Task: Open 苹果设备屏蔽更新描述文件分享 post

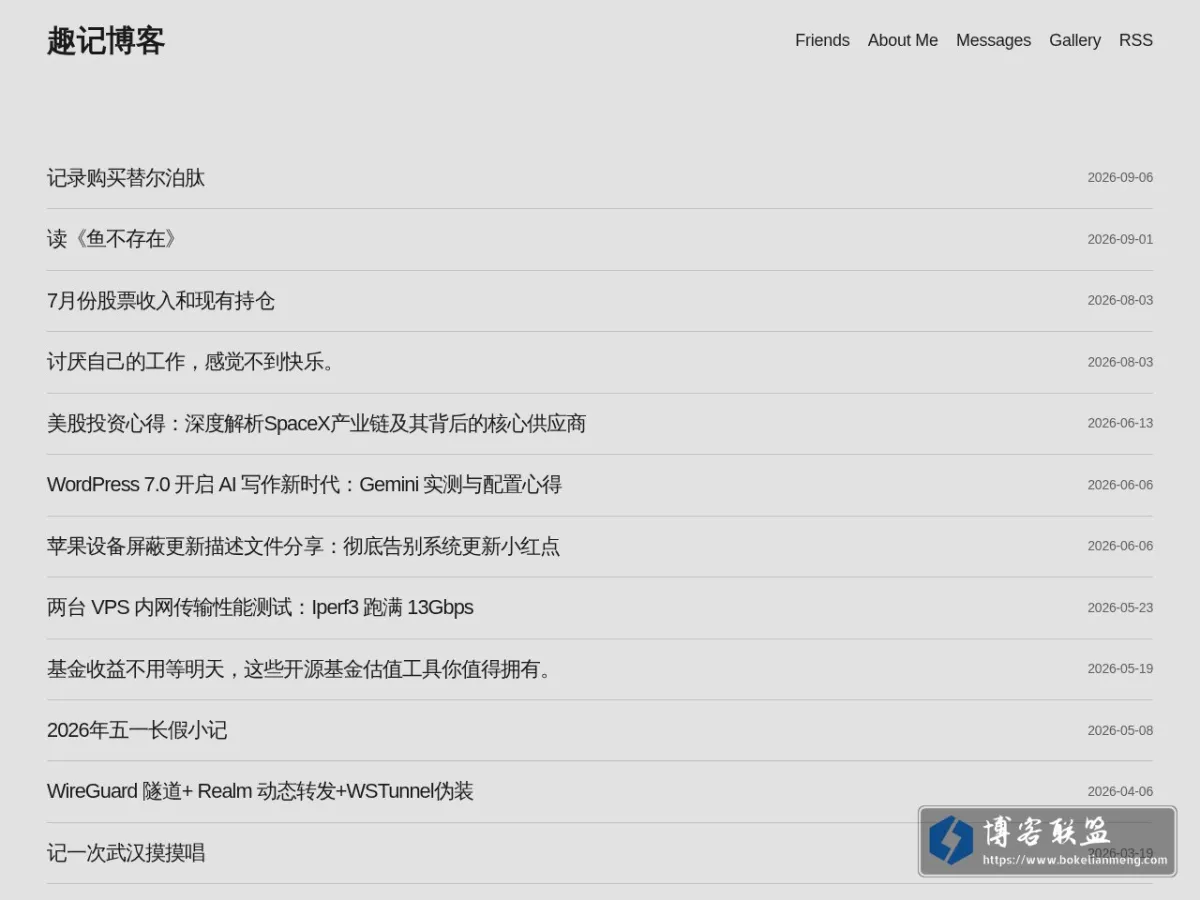Action: 303,546
